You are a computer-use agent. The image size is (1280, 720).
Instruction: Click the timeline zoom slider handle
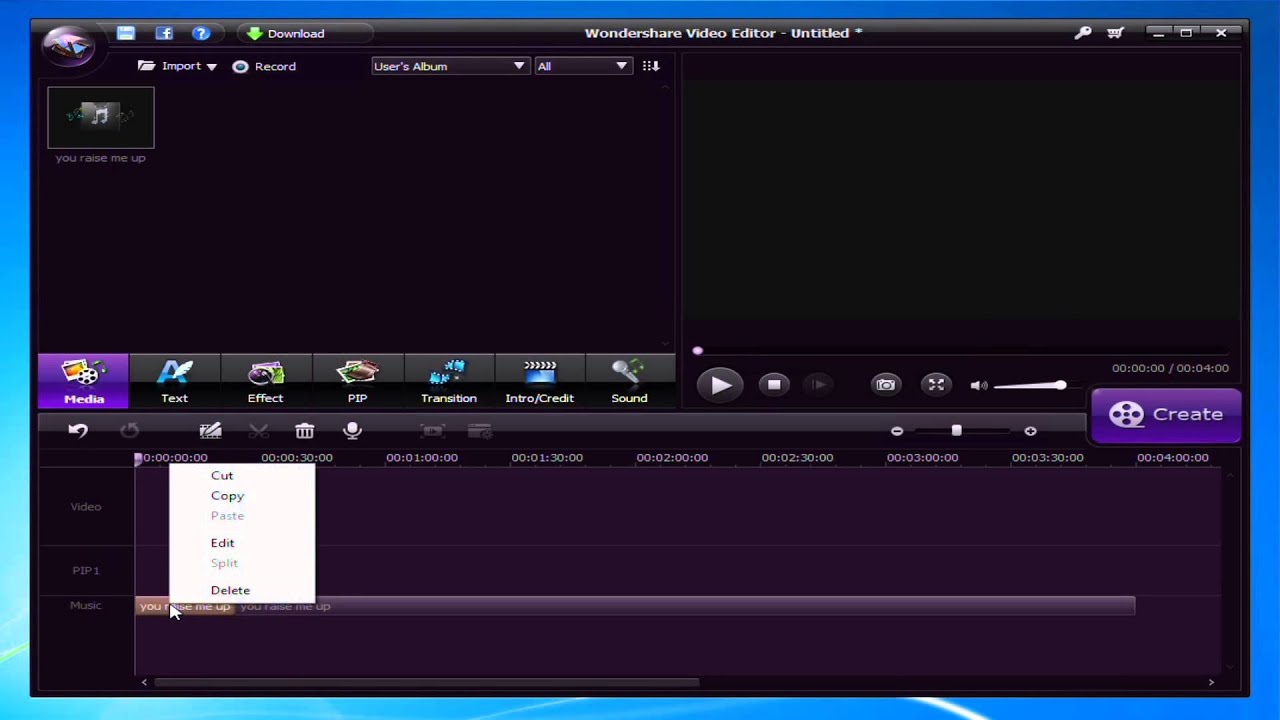click(x=956, y=431)
